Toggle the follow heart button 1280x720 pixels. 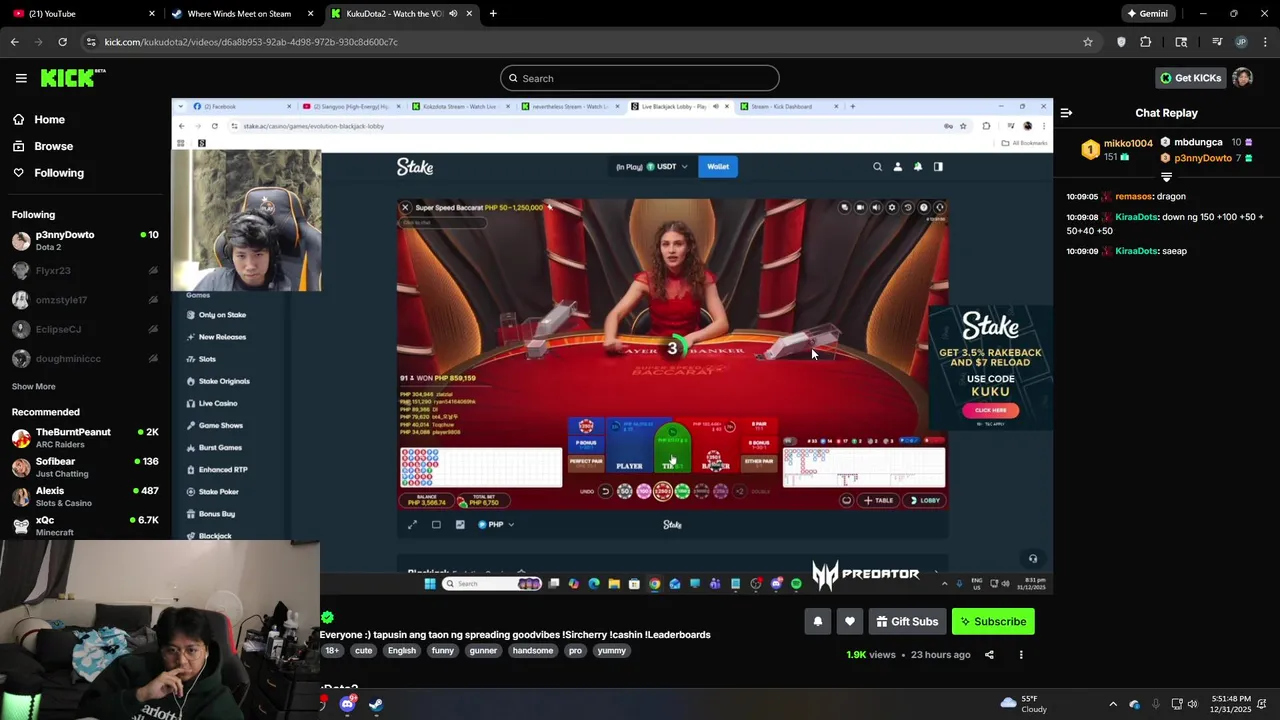[x=850, y=622]
